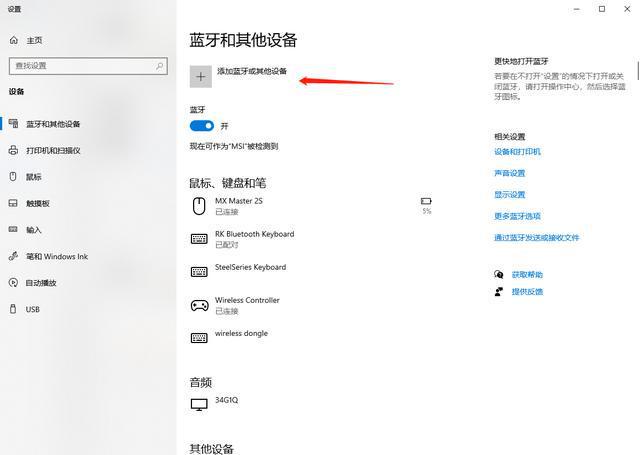Select the RK Bluetooth Keyboard device name
640x455 pixels.
(x=254, y=234)
